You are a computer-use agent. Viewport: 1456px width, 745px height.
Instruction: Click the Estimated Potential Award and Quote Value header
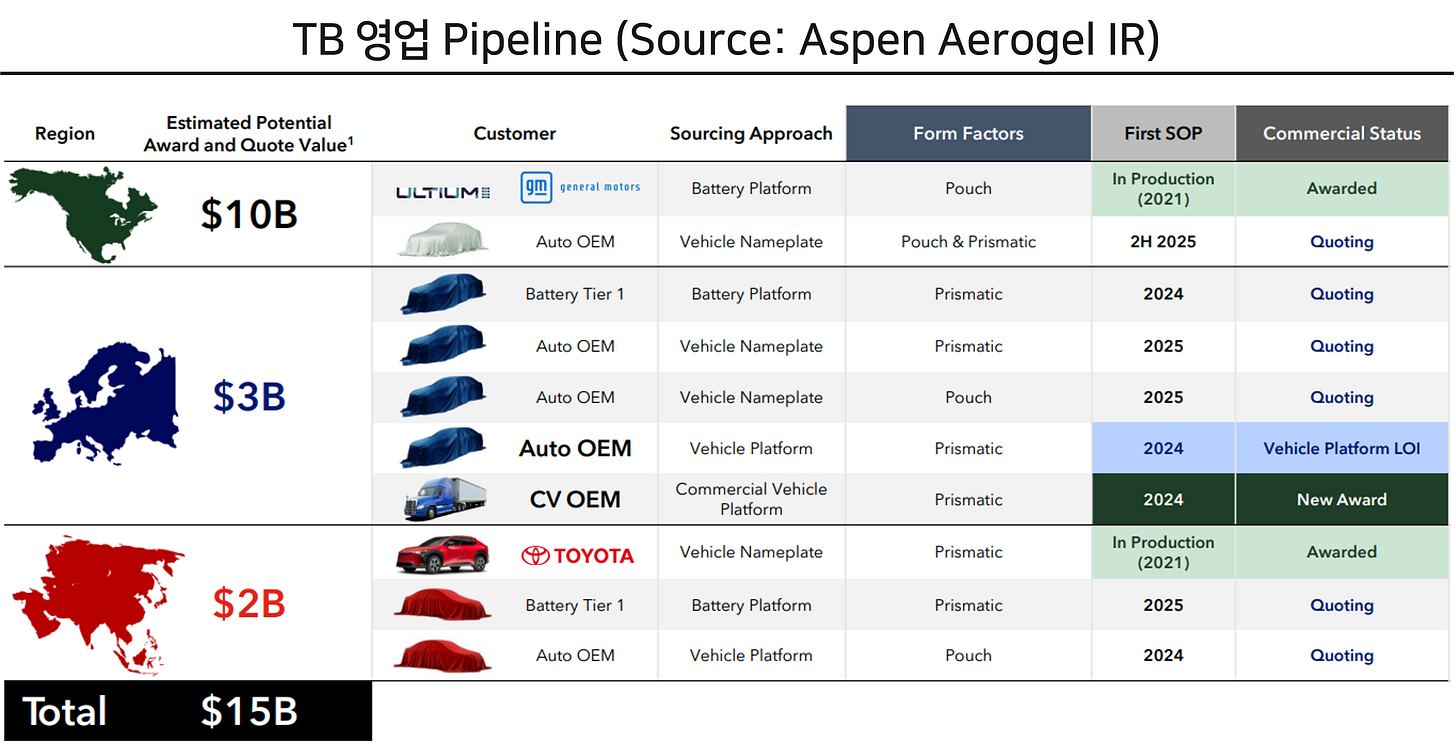click(x=249, y=134)
